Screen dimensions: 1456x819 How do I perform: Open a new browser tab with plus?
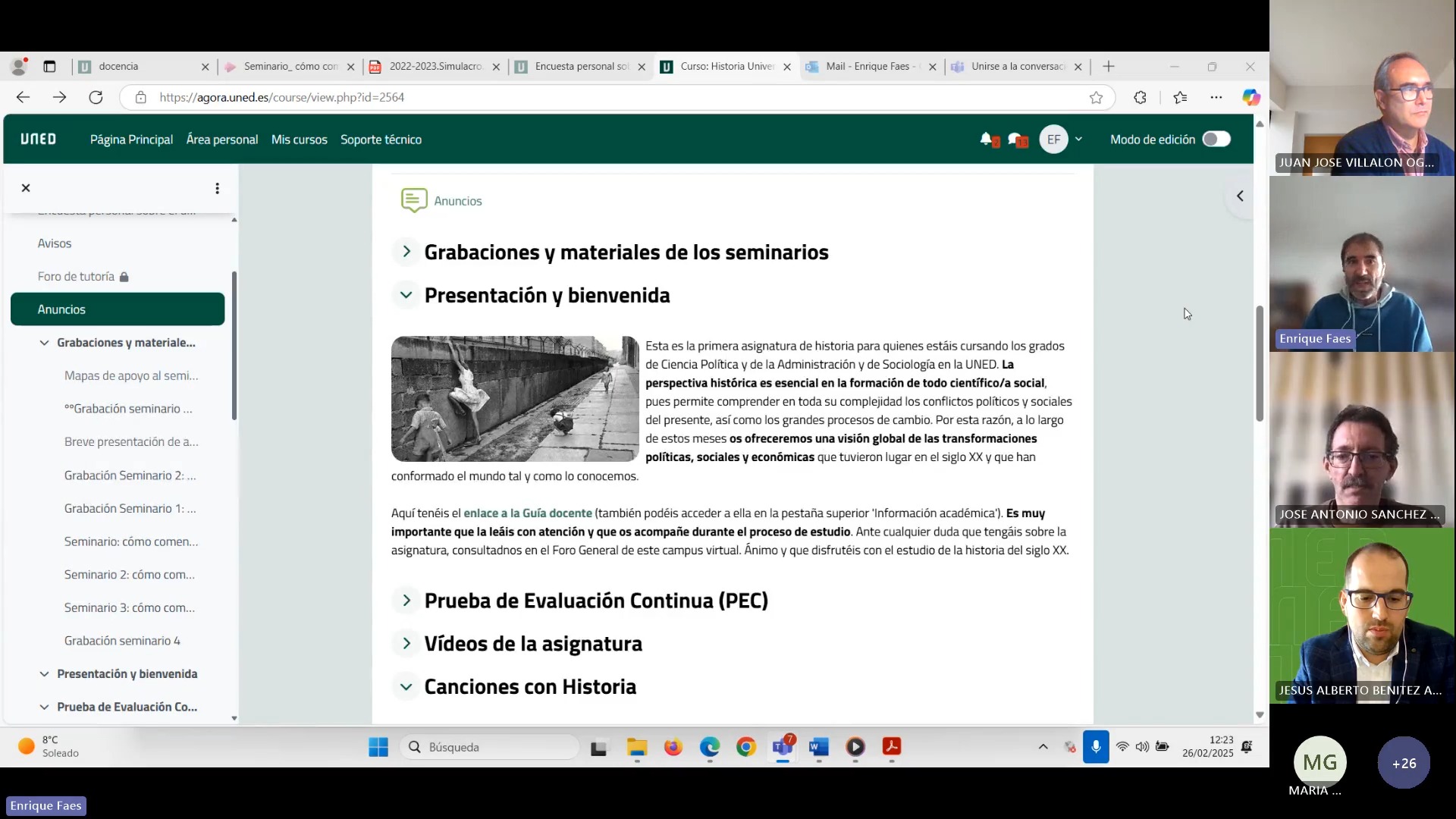(x=1109, y=67)
